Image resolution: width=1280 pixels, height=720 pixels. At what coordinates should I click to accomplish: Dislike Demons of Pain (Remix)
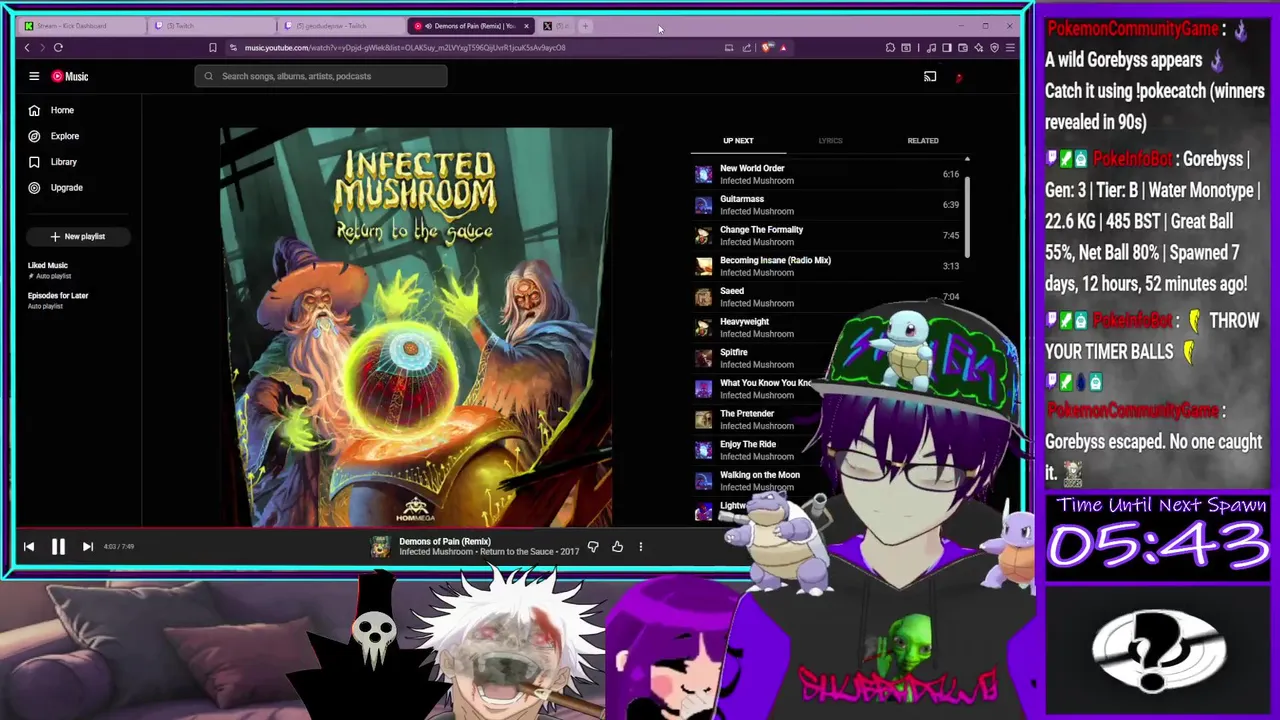click(593, 547)
